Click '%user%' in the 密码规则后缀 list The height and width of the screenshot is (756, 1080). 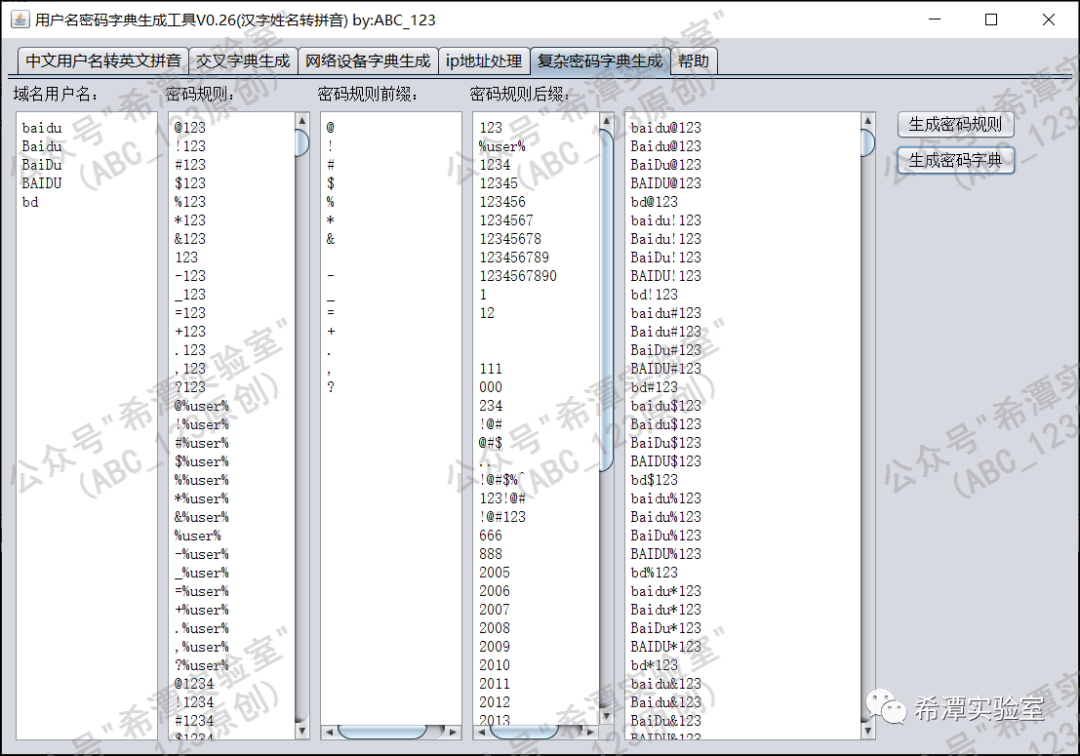[502, 147]
